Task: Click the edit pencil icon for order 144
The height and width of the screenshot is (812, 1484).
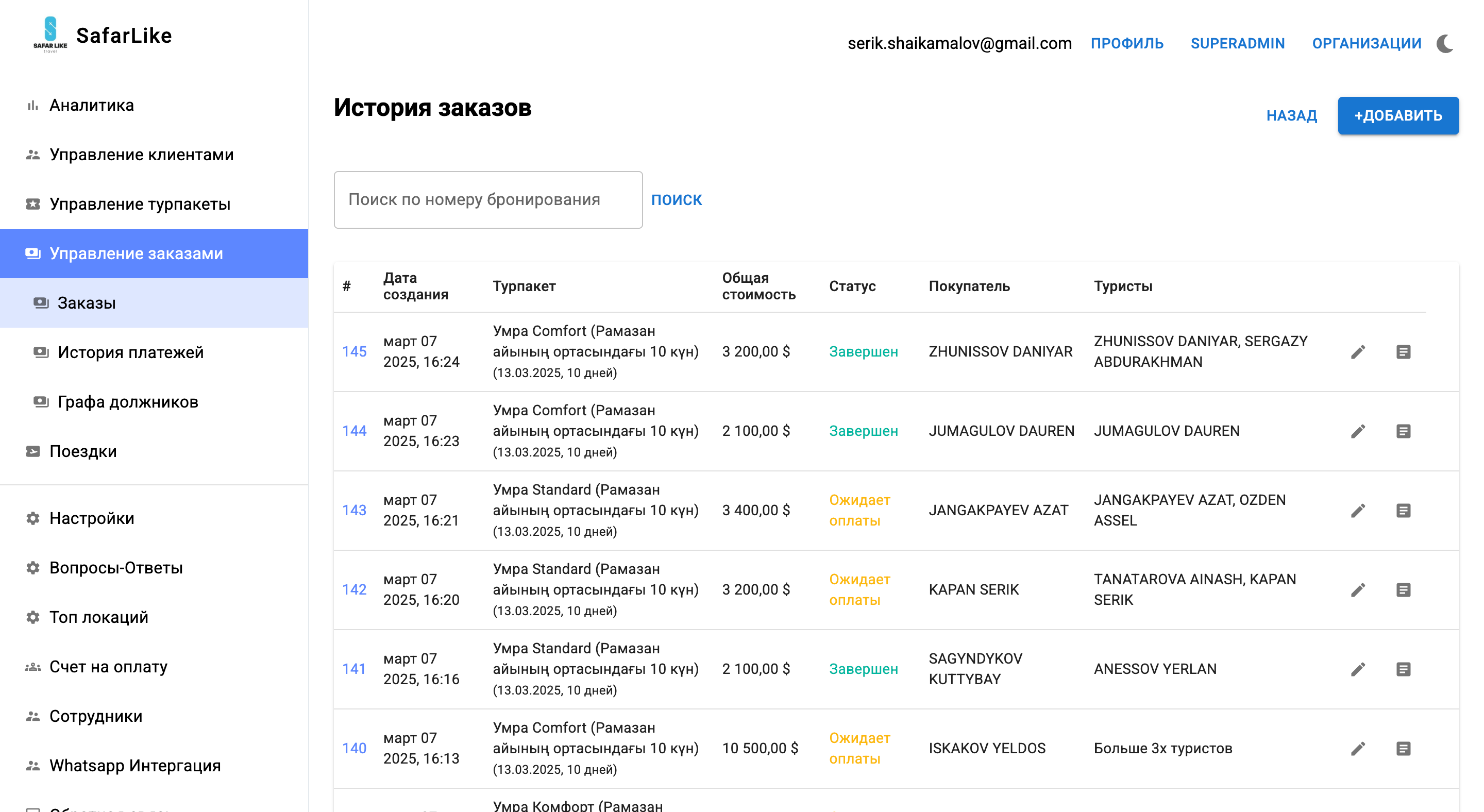Action: pyautogui.click(x=1358, y=431)
